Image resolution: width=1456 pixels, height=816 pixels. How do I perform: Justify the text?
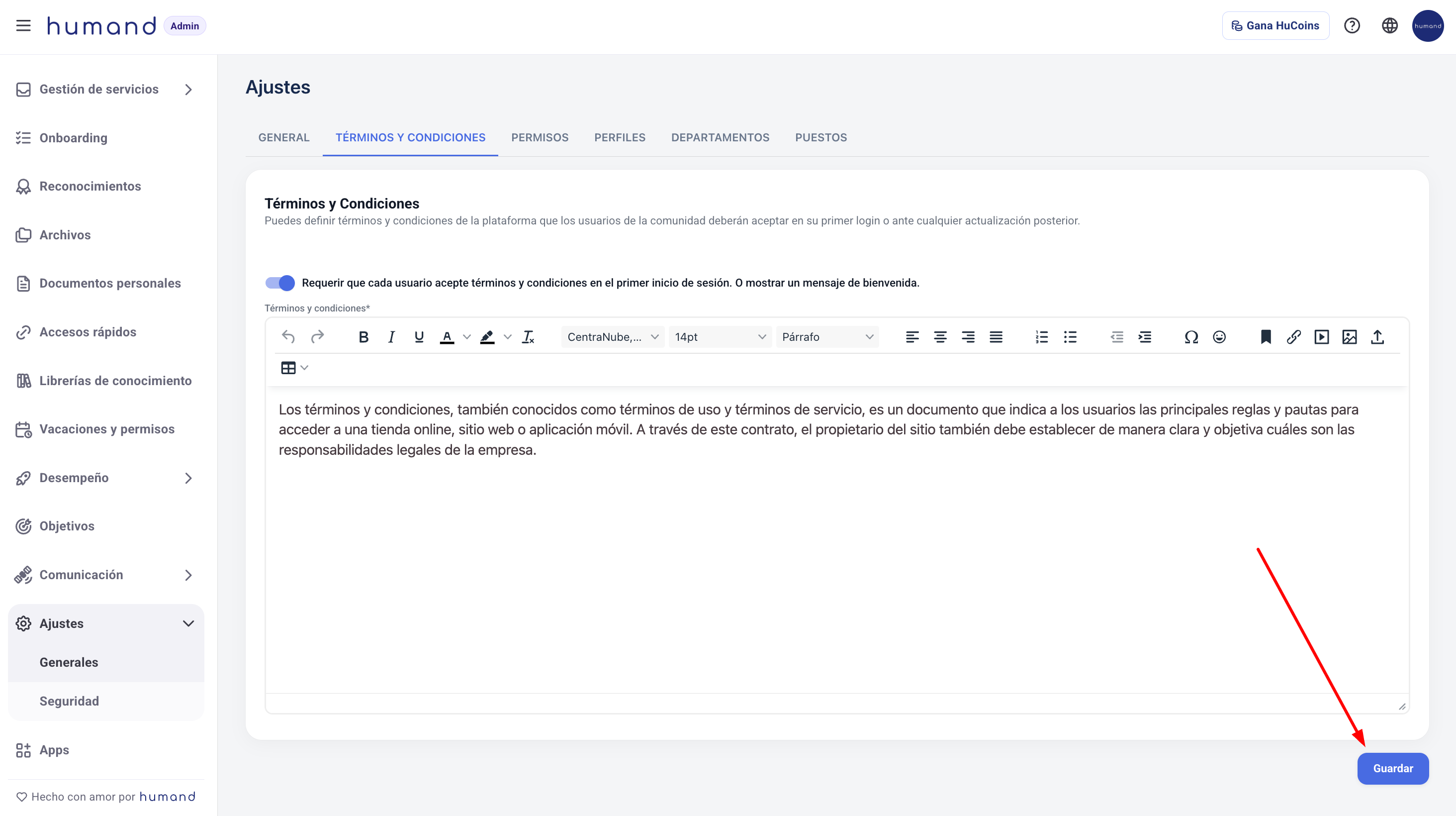coord(996,337)
